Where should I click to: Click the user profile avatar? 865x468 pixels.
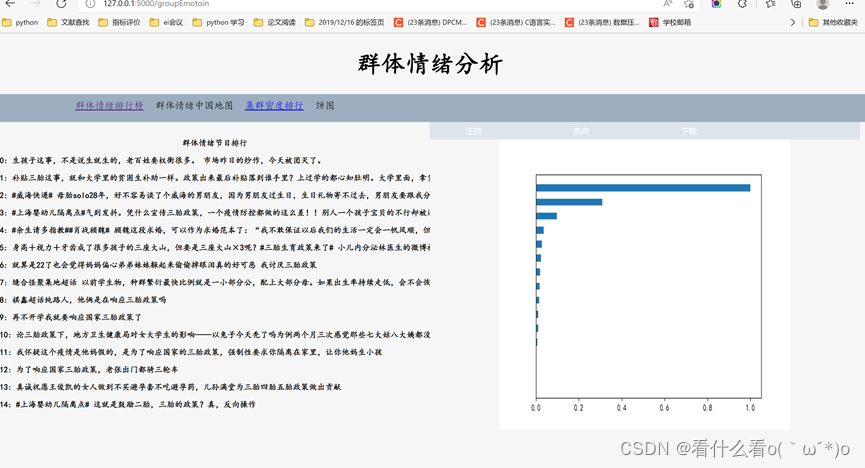coord(823,4)
